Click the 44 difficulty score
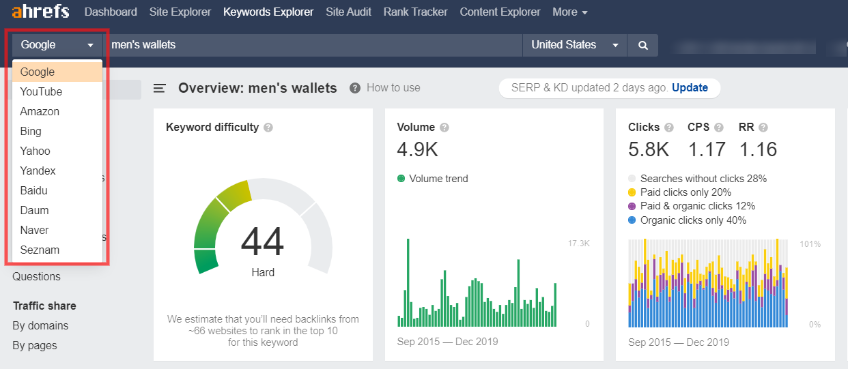This screenshot has width=848, height=369. click(x=262, y=242)
